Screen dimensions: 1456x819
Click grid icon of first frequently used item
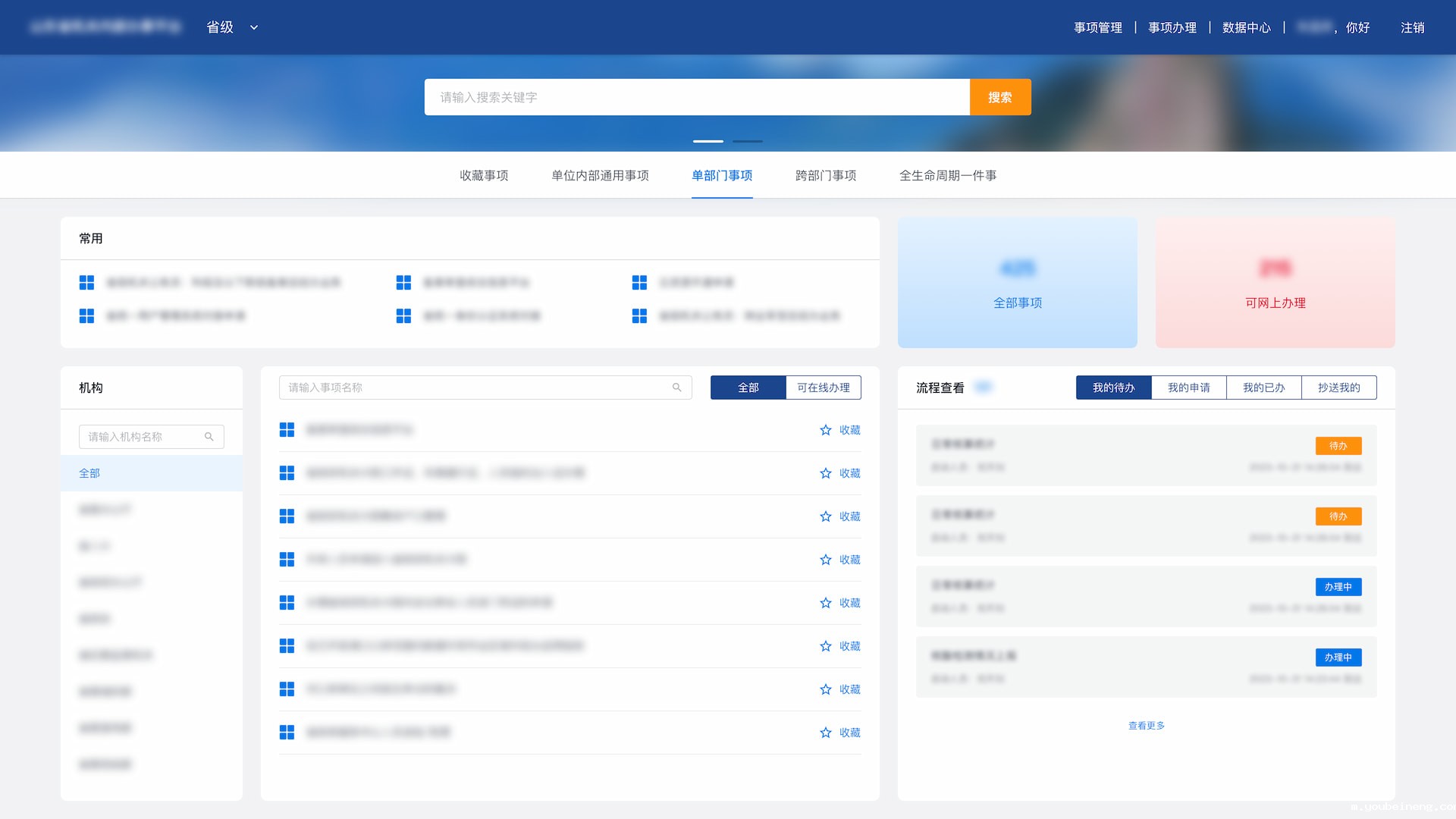click(86, 282)
